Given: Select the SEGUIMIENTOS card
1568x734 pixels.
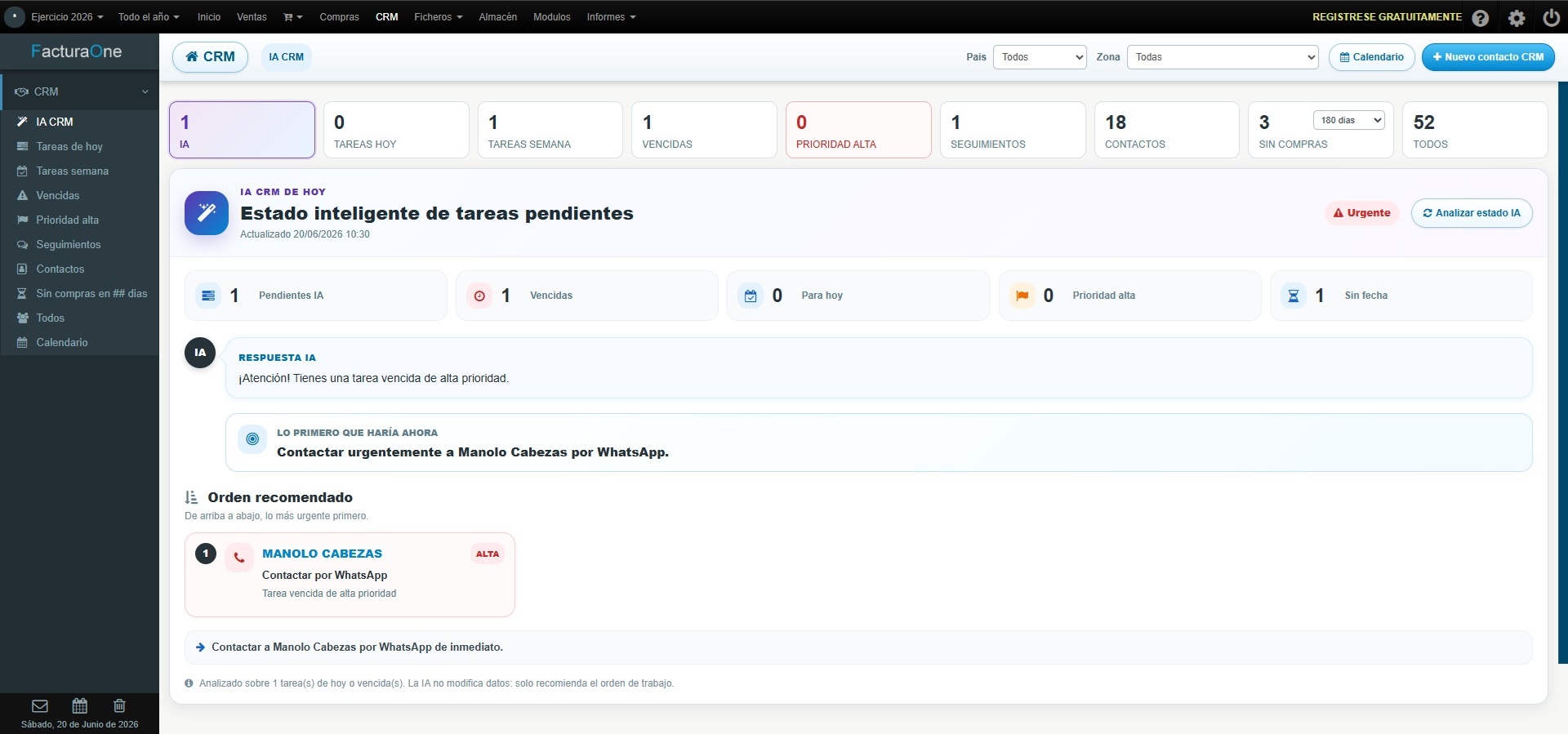Looking at the screenshot, I should pos(1013,130).
